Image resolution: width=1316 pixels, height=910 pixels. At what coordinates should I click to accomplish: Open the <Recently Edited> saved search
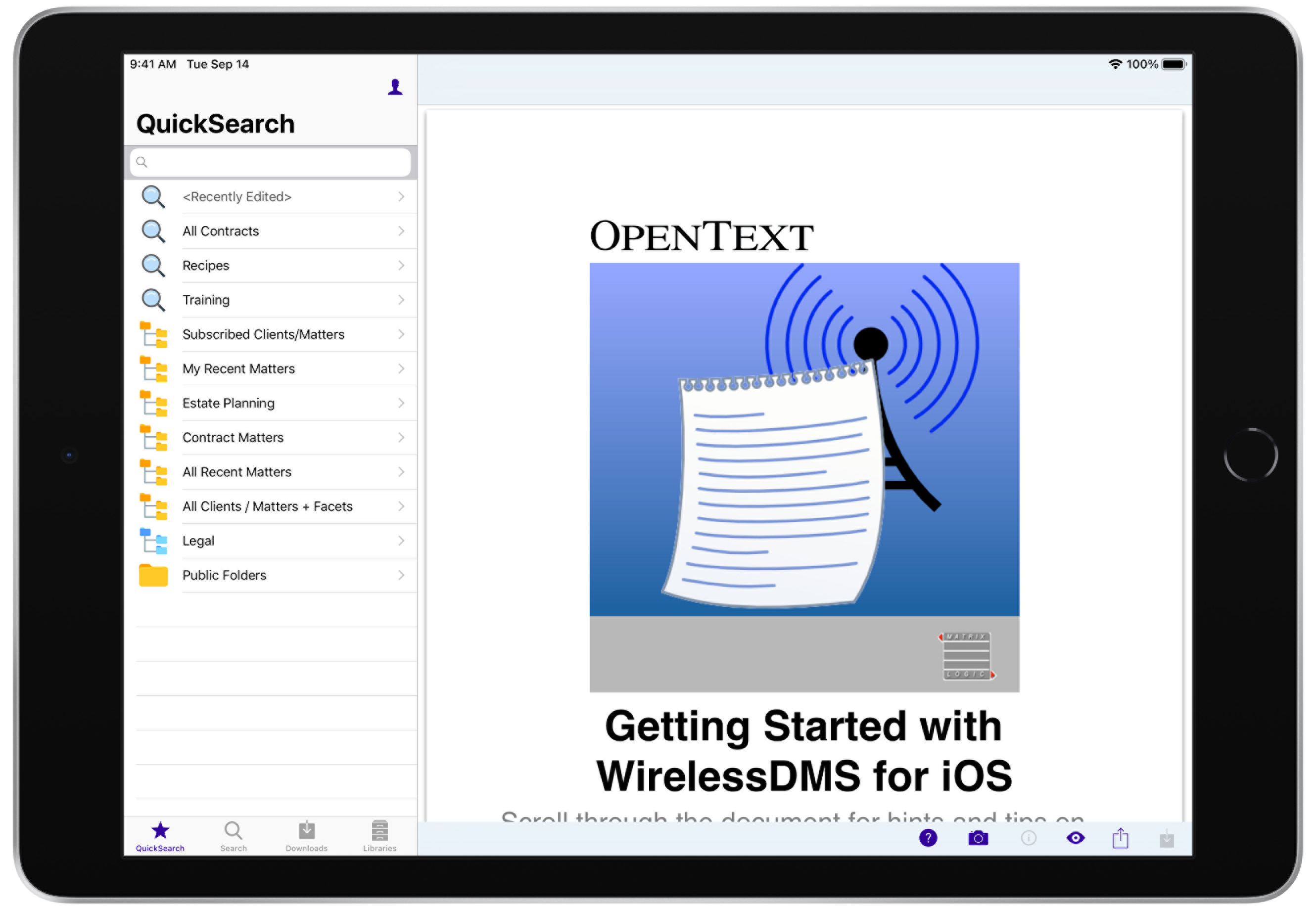271,197
